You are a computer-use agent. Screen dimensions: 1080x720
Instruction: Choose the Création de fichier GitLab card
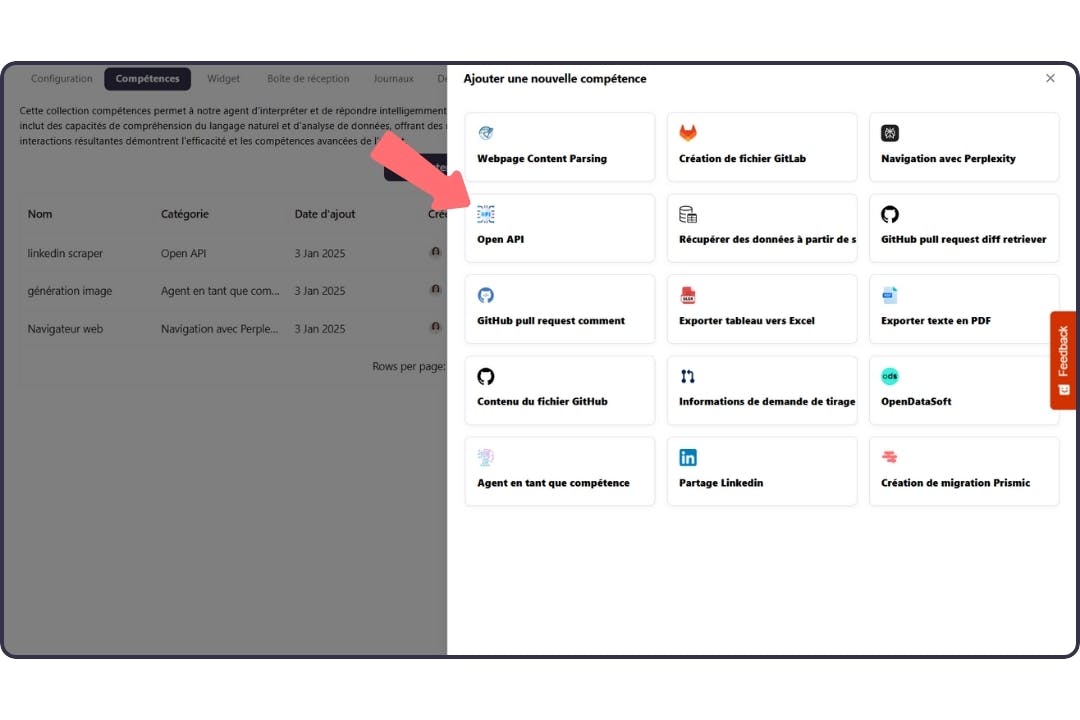[762, 147]
